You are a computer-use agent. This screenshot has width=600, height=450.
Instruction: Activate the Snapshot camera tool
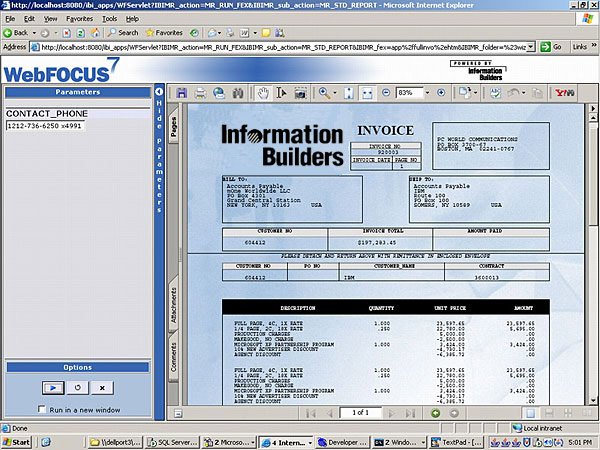click(x=301, y=93)
